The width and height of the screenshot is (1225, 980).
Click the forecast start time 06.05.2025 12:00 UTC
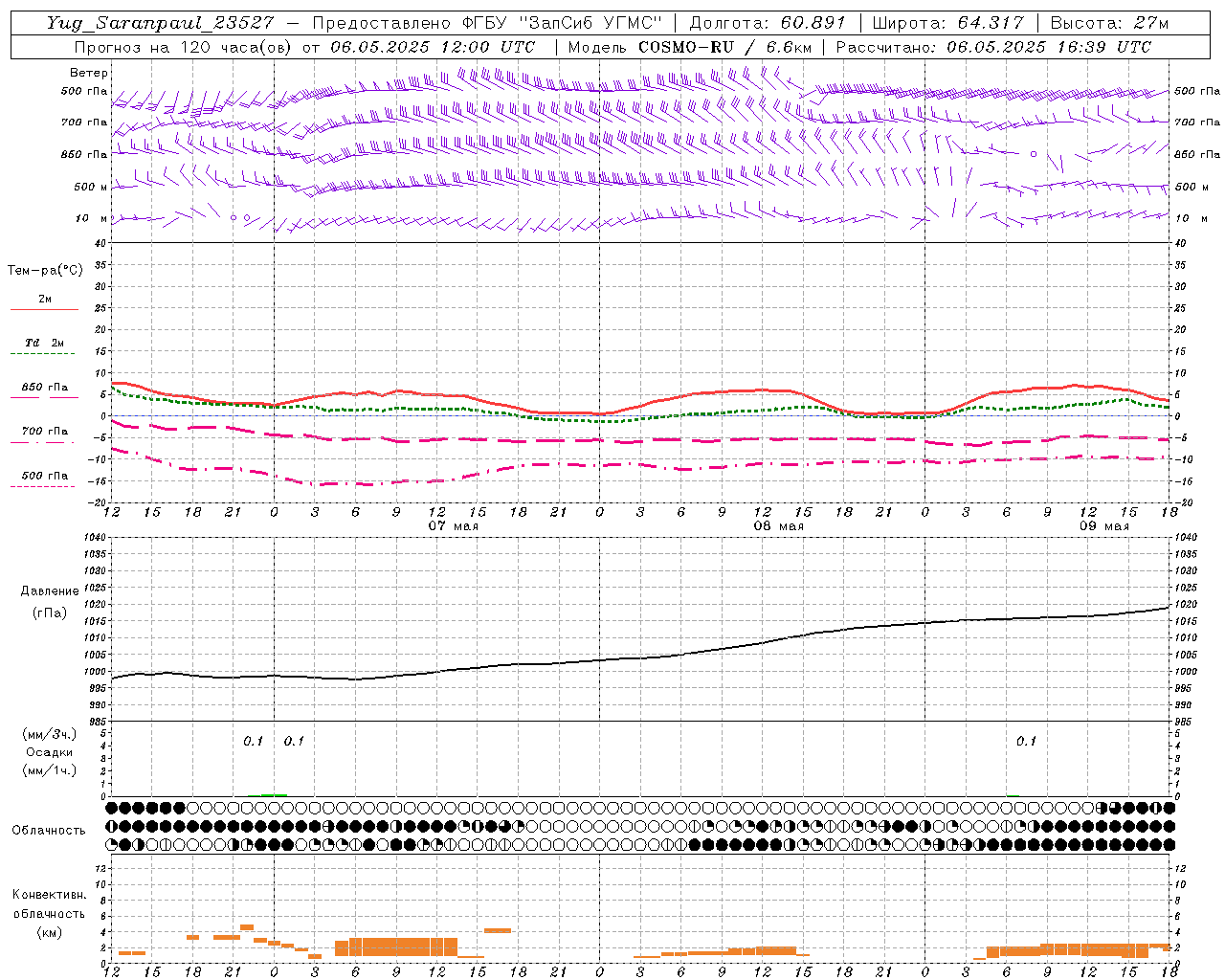tap(433, 47)
